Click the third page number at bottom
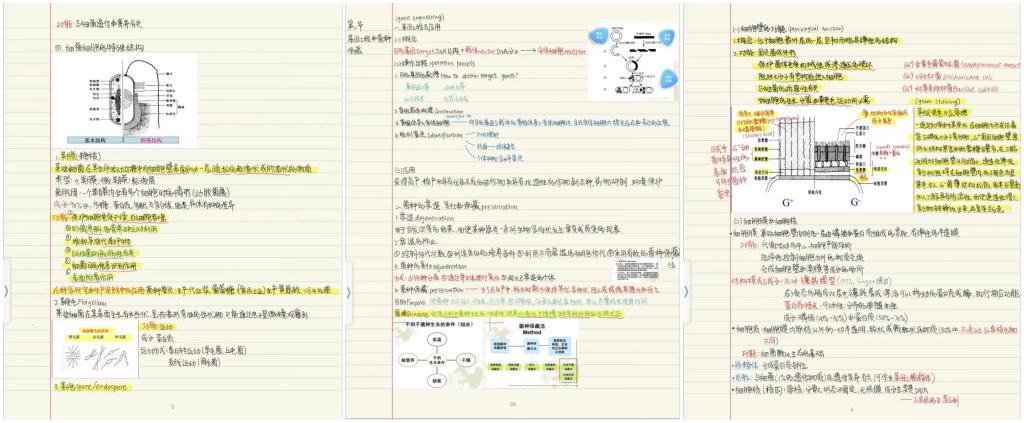The height and width of the screenshot is (423, 1024). coord(852,408)
